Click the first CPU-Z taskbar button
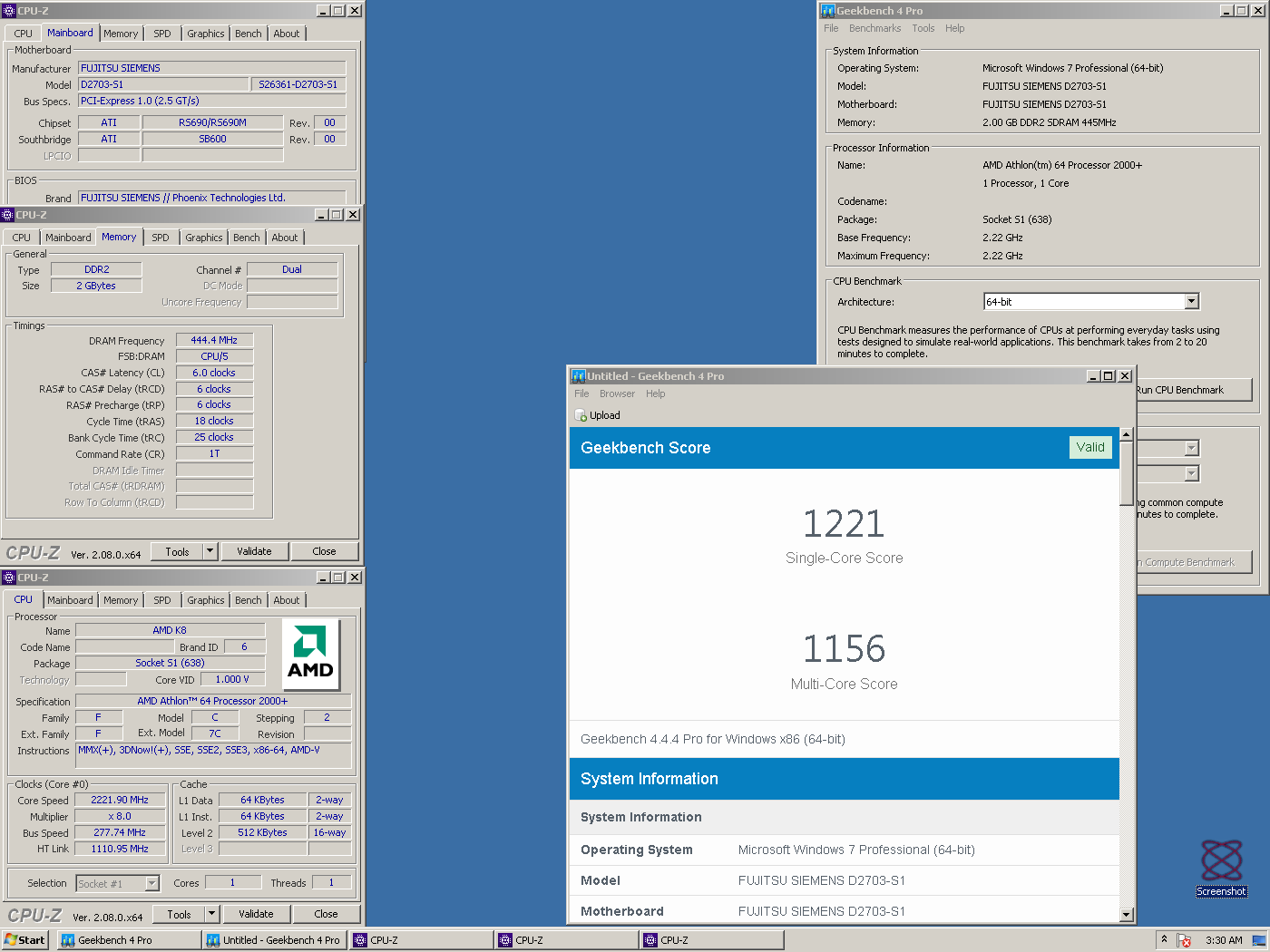Screen dimensions: 1270x952 pos(421,940)
